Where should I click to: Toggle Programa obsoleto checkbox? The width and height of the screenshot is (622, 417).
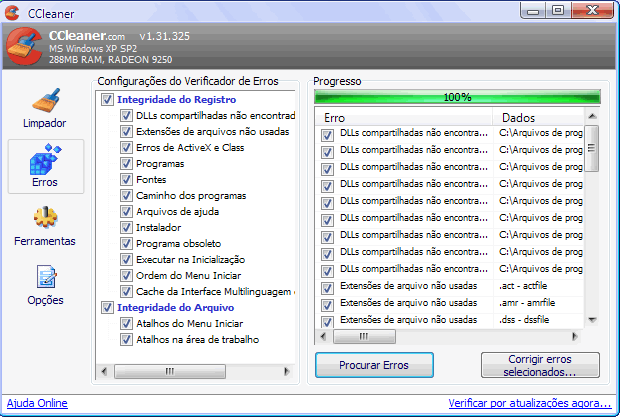(126, 244)
